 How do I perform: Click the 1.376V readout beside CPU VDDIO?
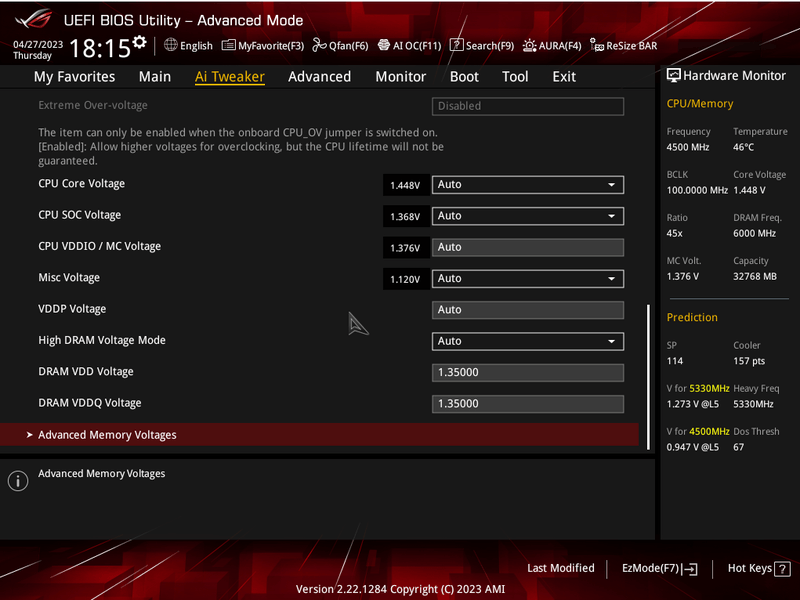(x=405, y=248)
